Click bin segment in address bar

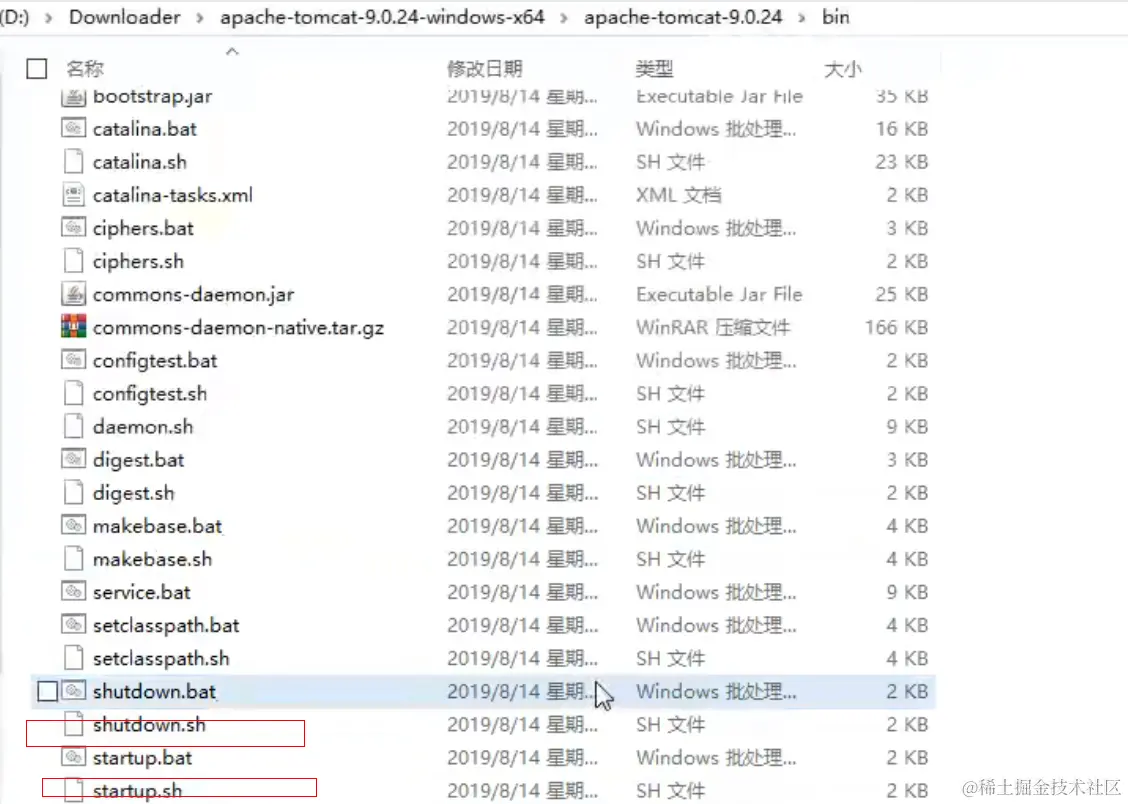[835, 17]
